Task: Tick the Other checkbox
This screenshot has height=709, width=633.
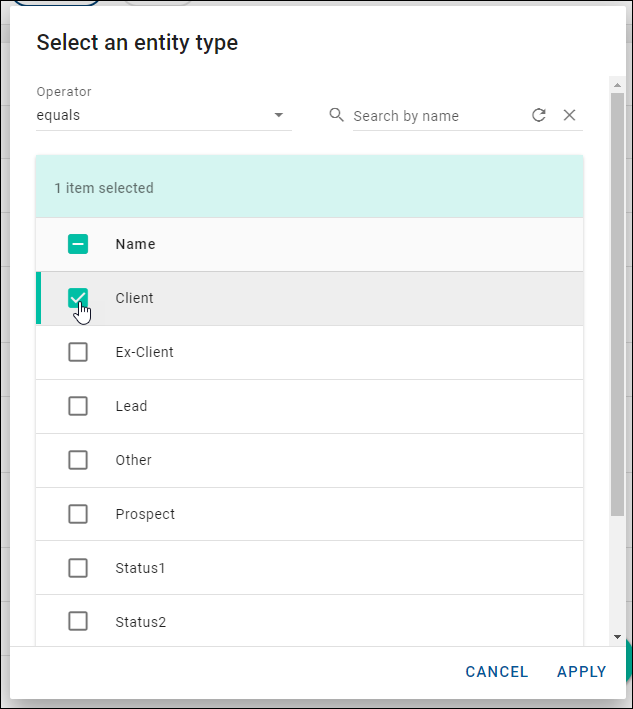Action: click(x=78, y=460)
